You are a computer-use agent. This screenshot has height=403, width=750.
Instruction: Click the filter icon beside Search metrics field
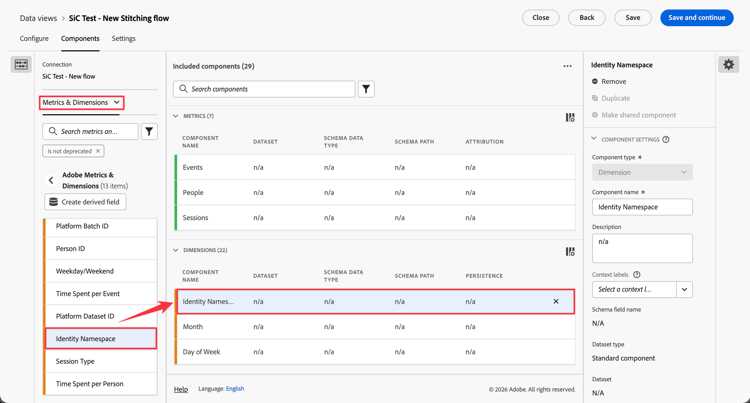click(149, 131)
